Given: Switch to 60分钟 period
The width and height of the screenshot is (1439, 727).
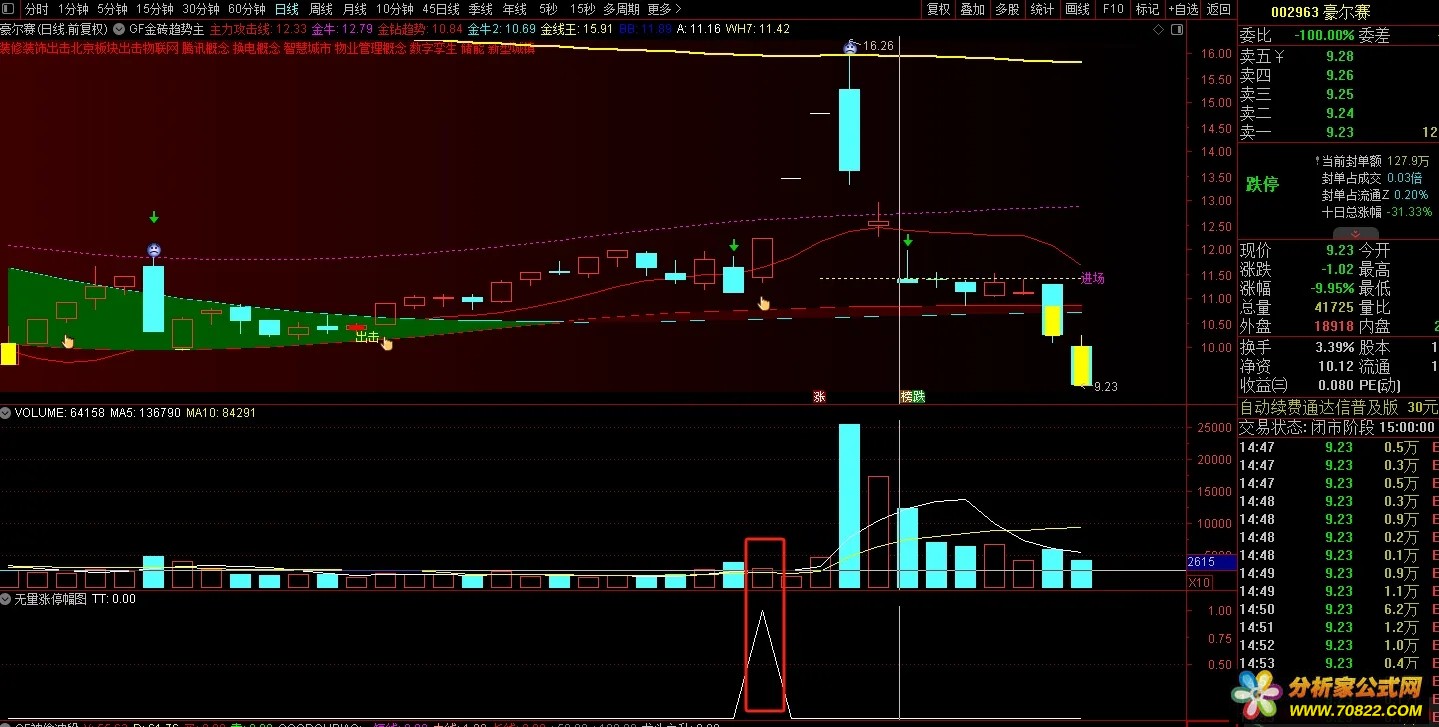Looking at the screenshot, I should [247, 9].
